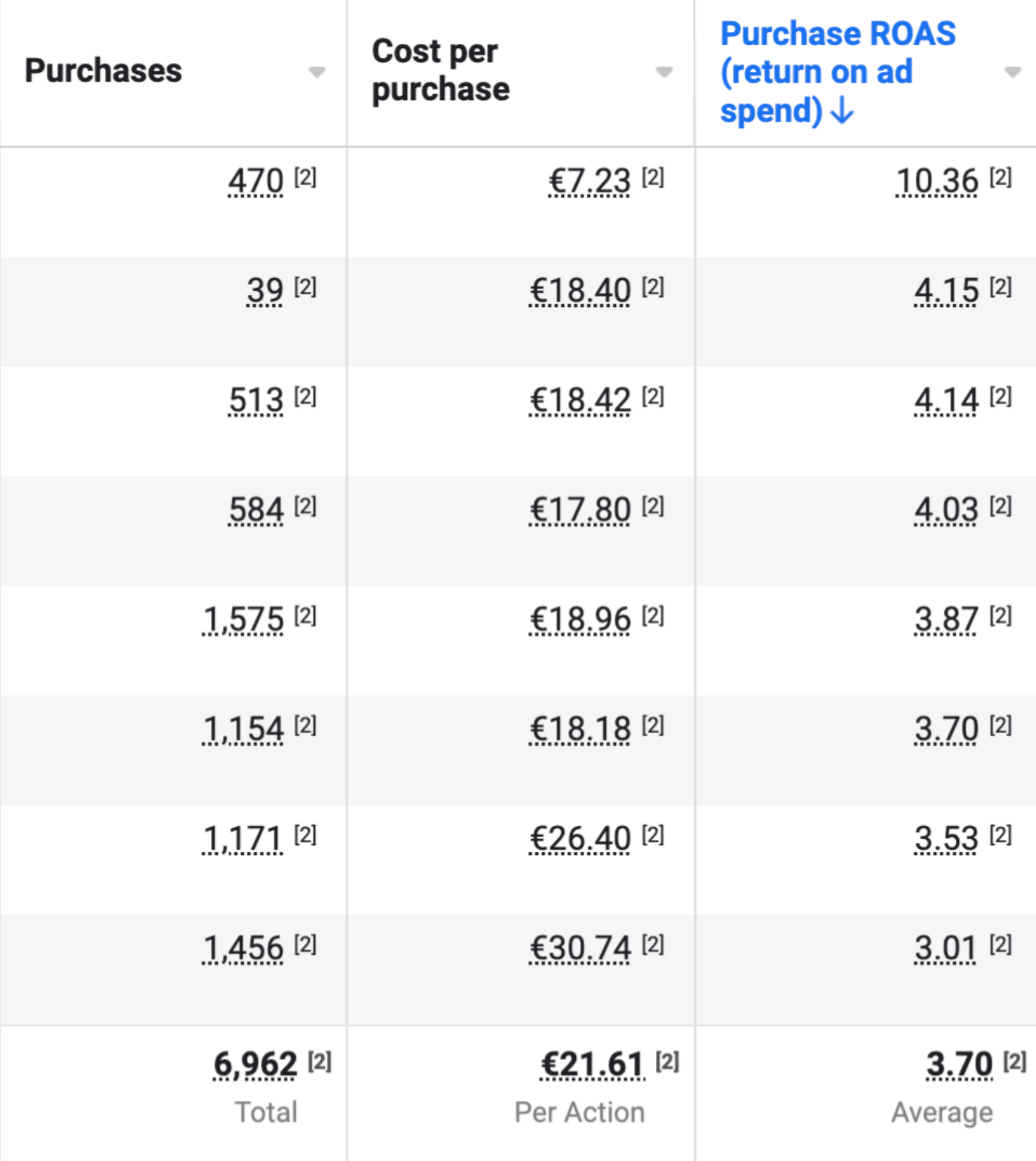Click footnote [2] beside 4.14 ROAS
The image size is (1036, 1161).
pyautogui.click(x=1000, y=397)
